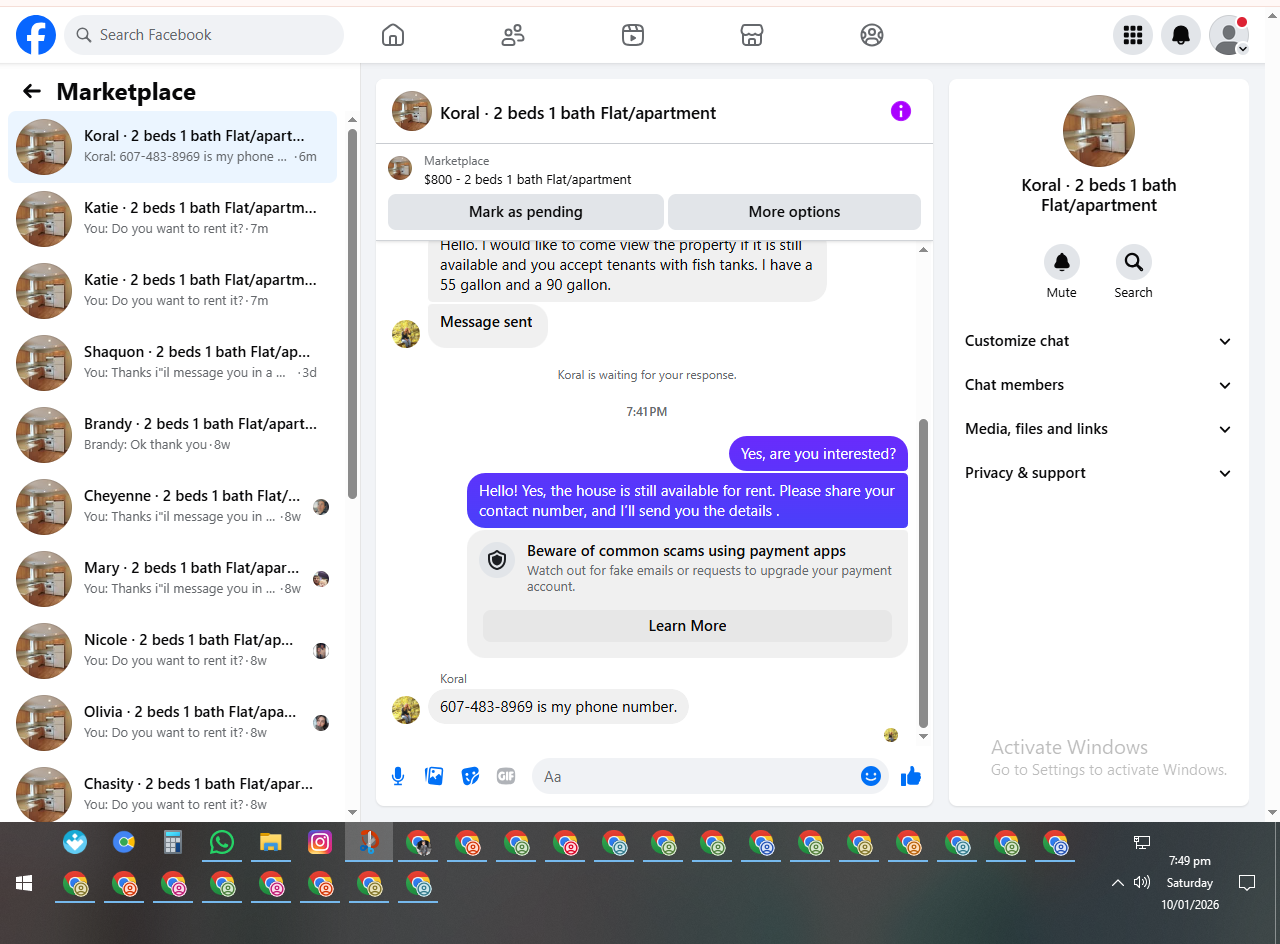Viewport: 1280px width, 944px height.
Task: Open the Windows Start menu
Action: coord(24,884)
